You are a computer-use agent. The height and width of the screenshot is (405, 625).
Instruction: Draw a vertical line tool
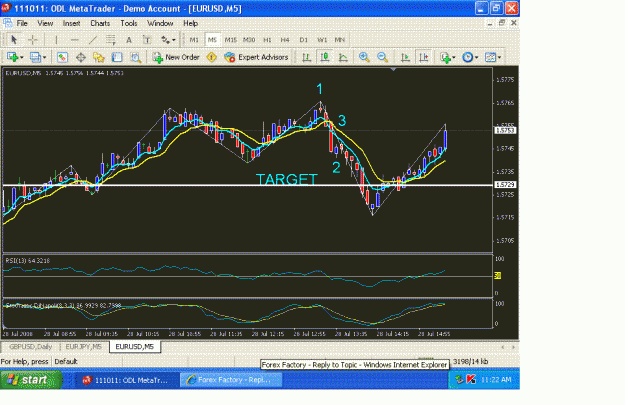pyautogui.click(x=56, y=39)
